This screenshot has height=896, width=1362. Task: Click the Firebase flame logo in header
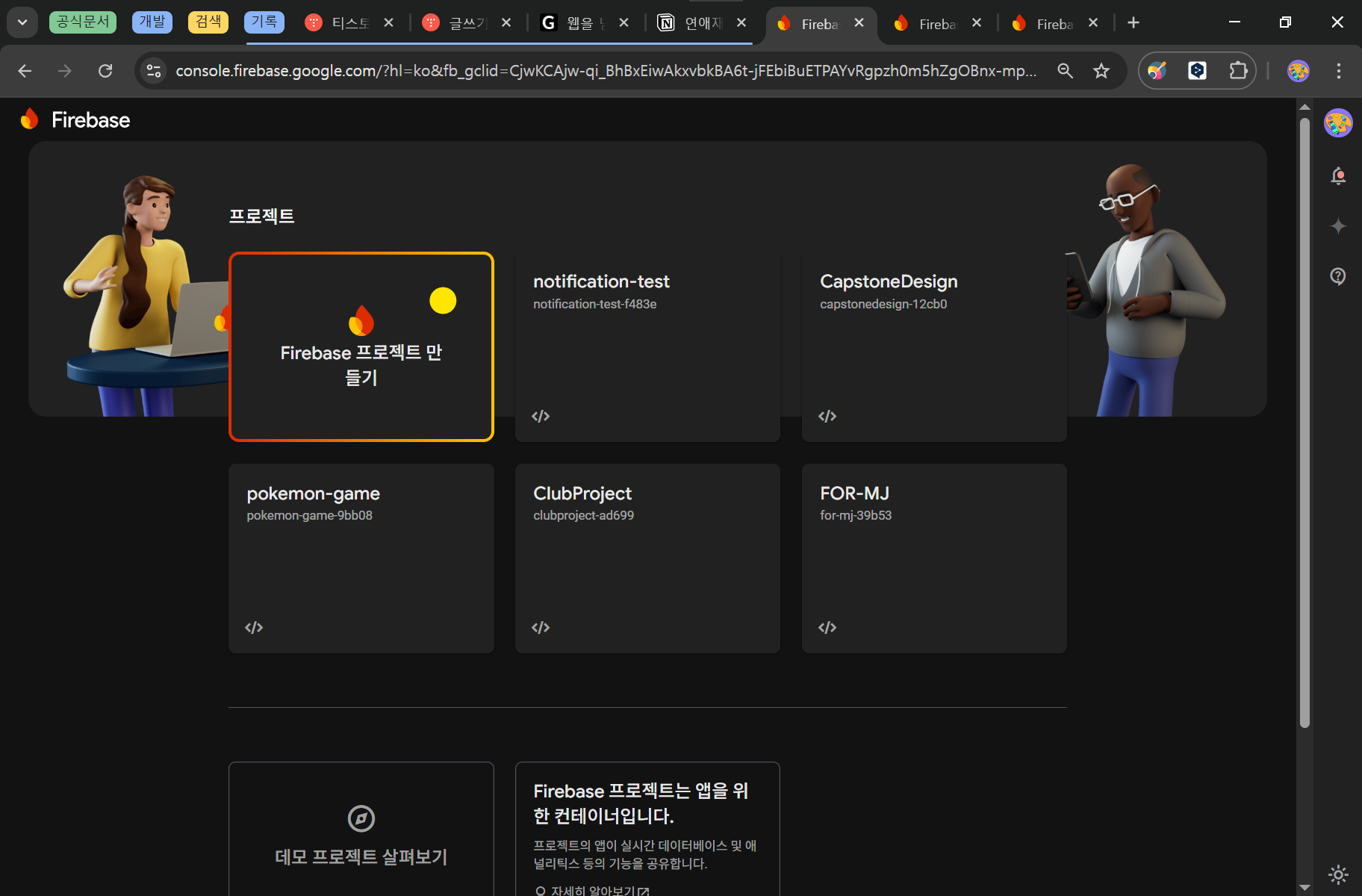(x=30, y=119)
